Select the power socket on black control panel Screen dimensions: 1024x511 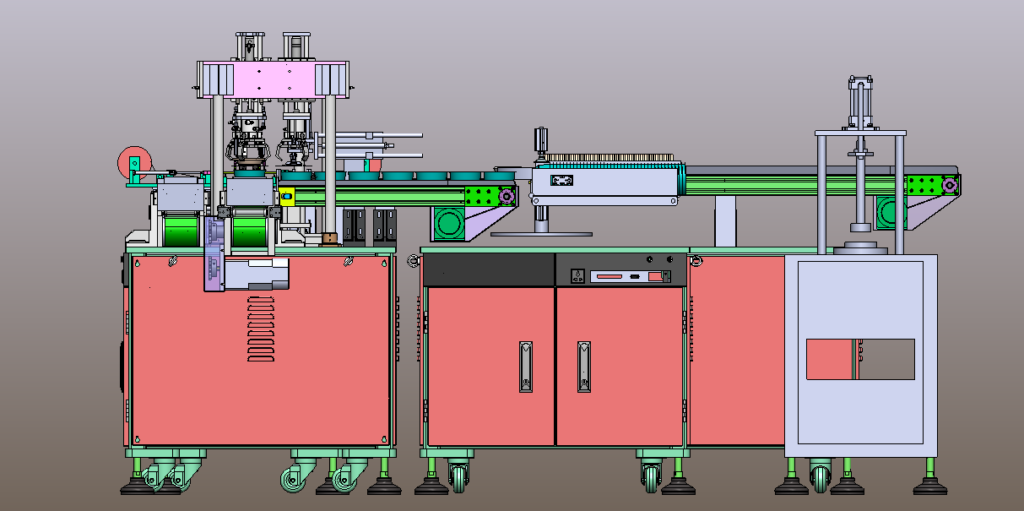tap(578, 274)
